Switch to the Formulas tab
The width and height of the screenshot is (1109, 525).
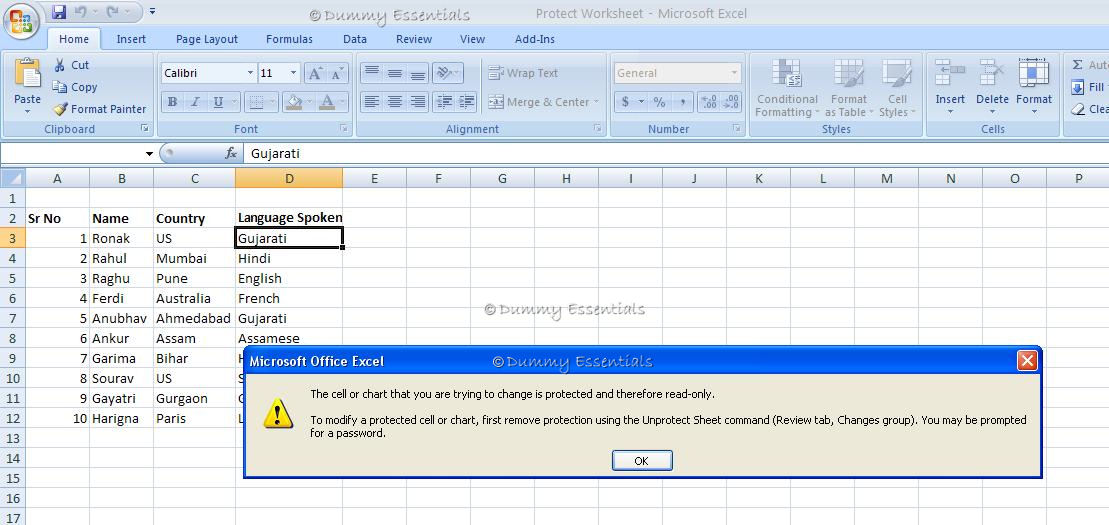pos(289,40)
